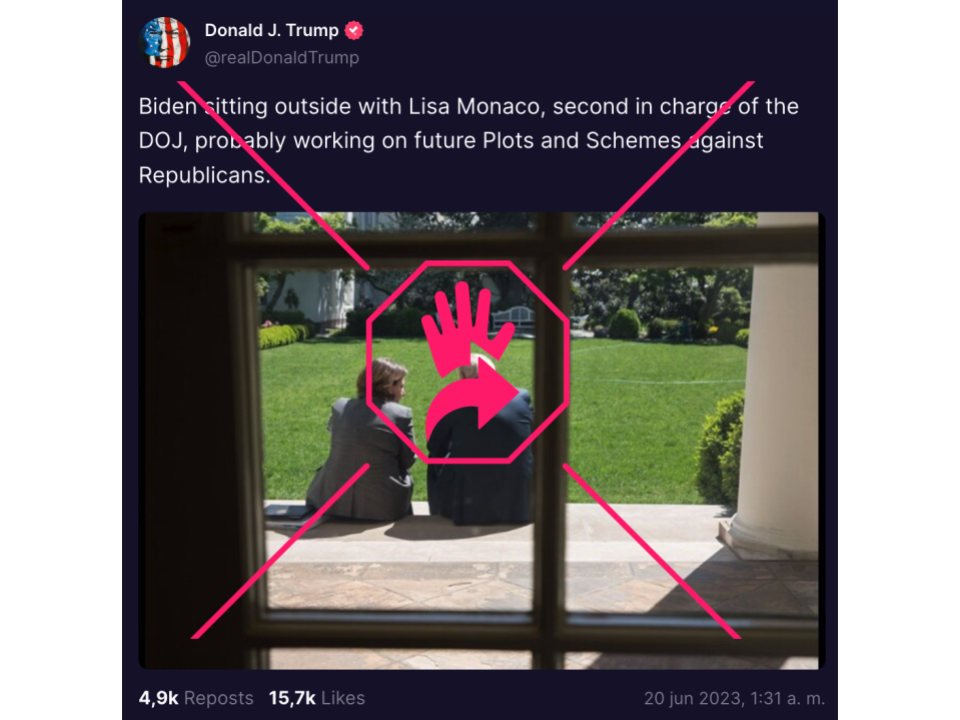
Task: View the 15,7k likes count
Action: coord(292,698)
